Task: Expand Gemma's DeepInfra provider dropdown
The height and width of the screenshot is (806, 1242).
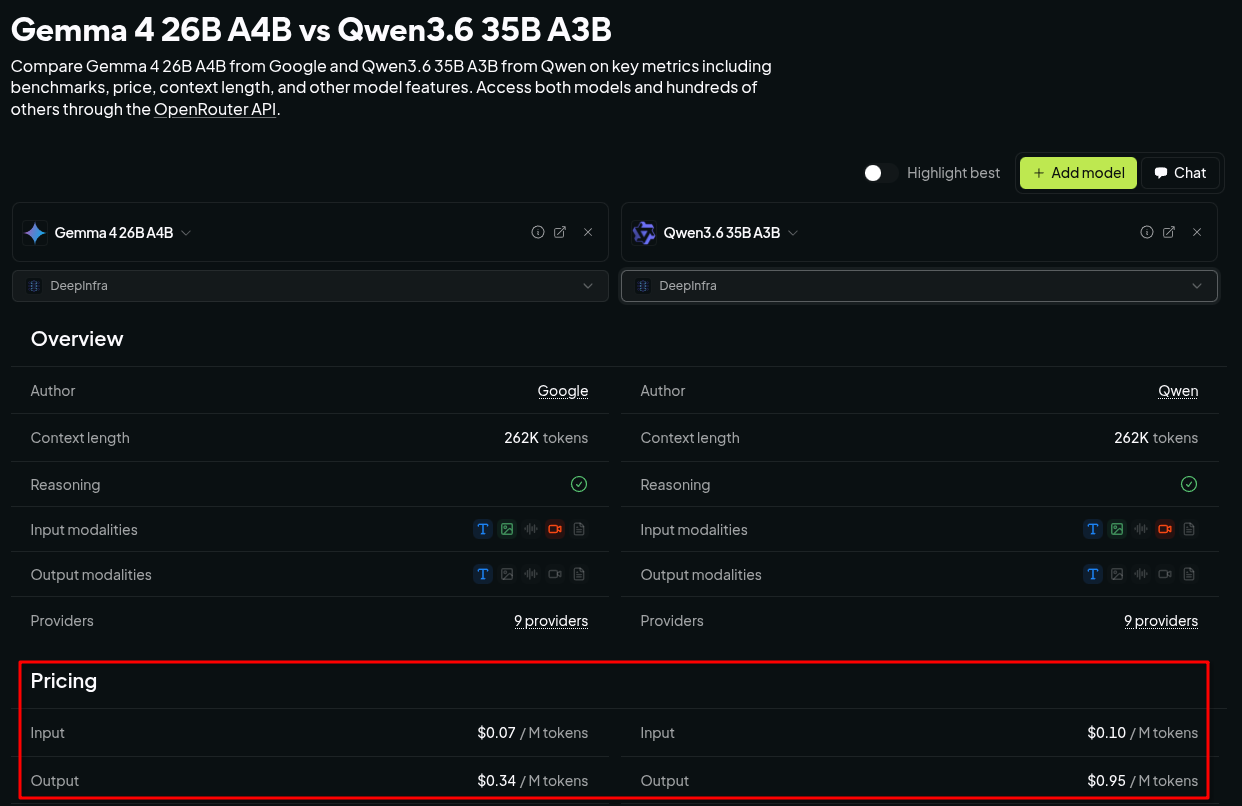Action: point(310,286)
